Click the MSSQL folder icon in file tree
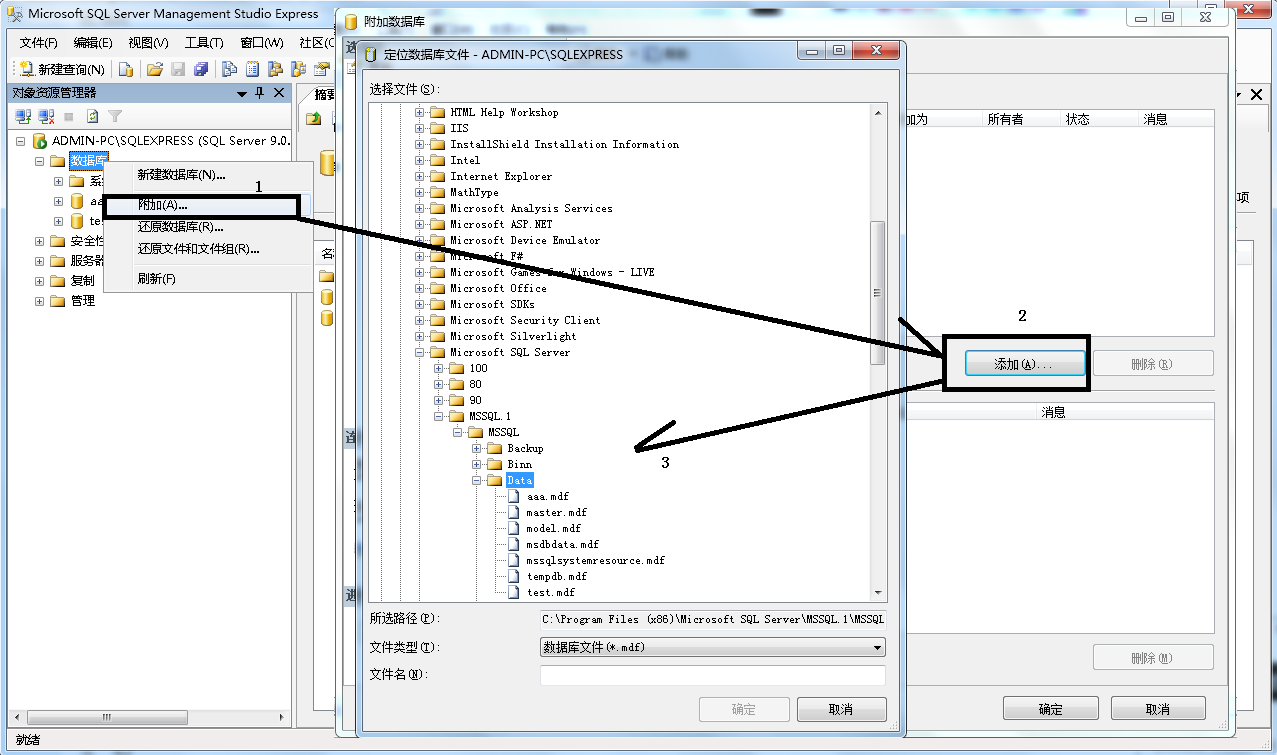Viewport: 1277px width, 755px height. tap(475, 432)
